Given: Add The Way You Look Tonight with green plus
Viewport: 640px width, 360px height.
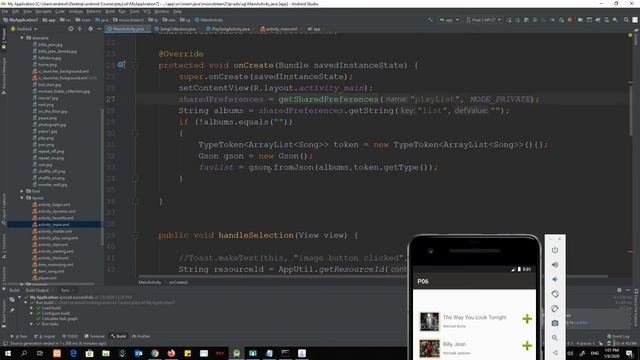Looking at the screenshot, I should 527,319.
